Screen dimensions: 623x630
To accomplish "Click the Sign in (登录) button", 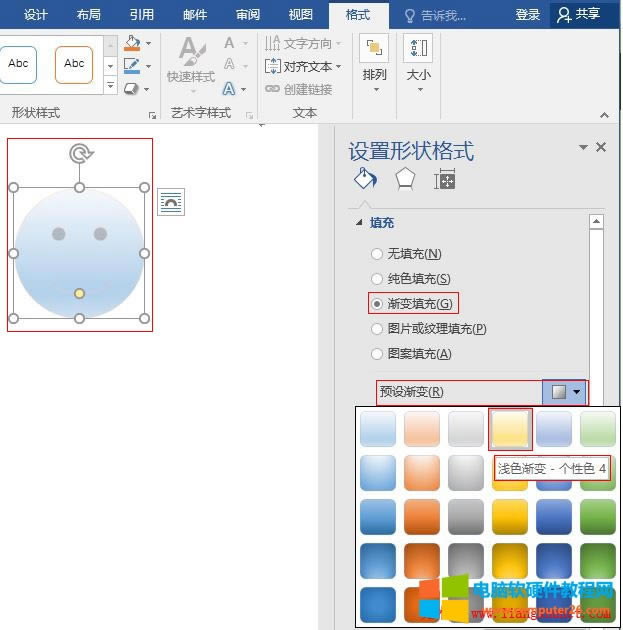I will click(528, 15).
